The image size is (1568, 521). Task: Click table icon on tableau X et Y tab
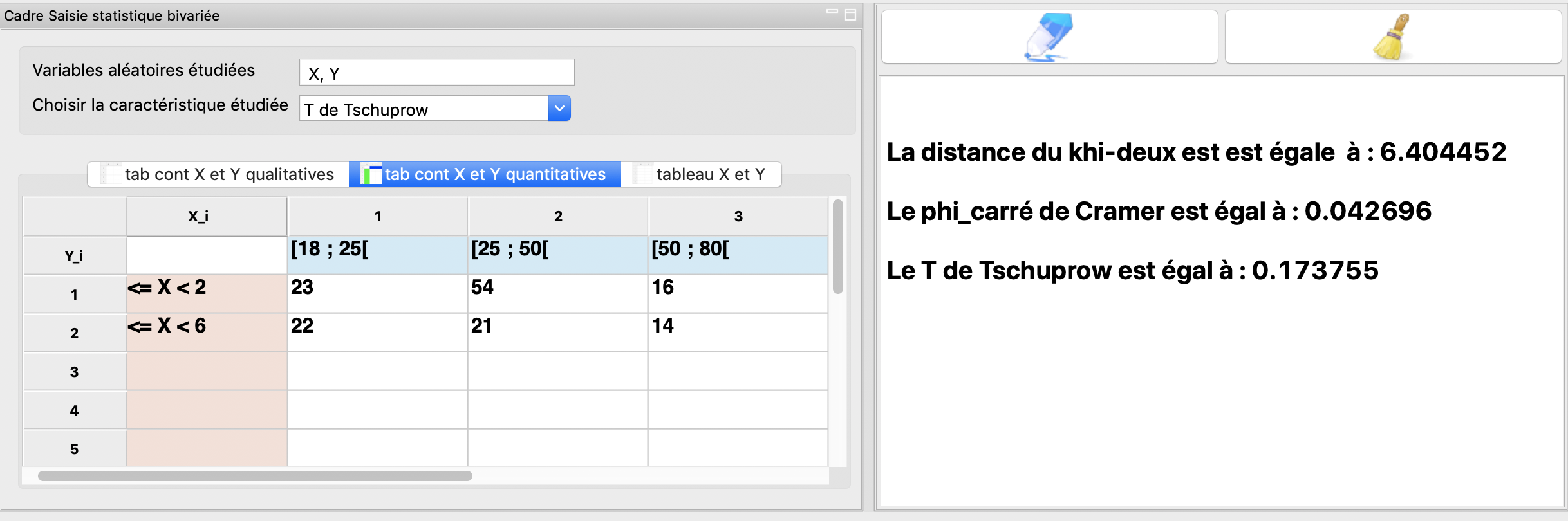(643, 174)
